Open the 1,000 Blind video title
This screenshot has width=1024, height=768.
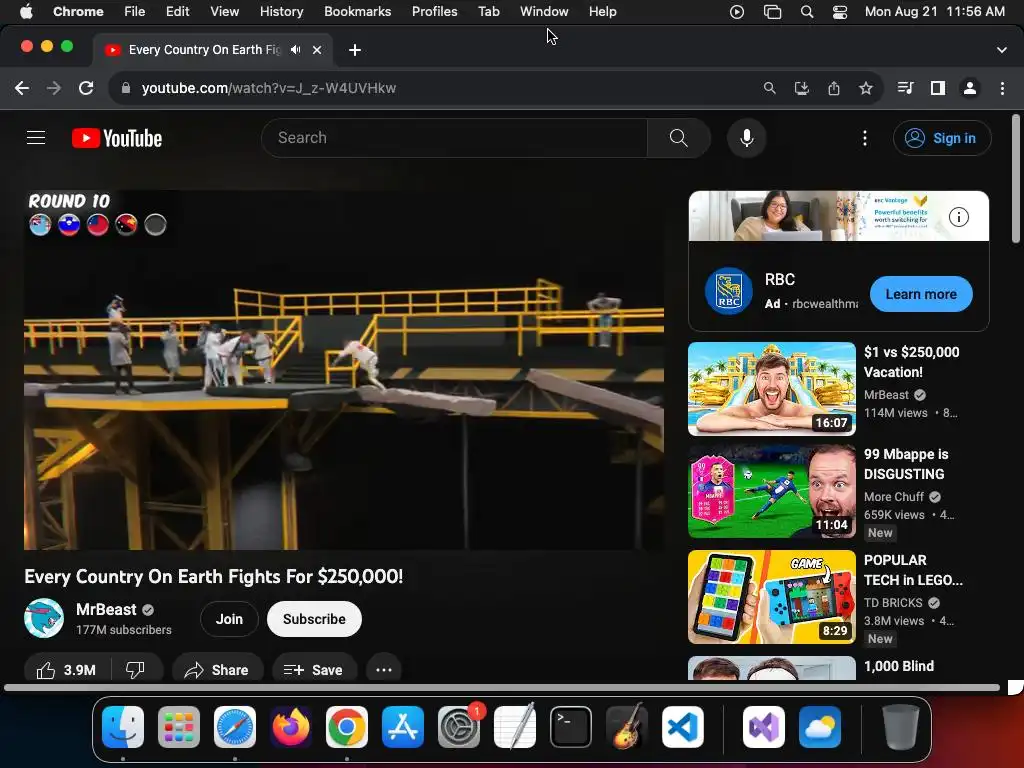pyautogui.click(x=899, y=666)
